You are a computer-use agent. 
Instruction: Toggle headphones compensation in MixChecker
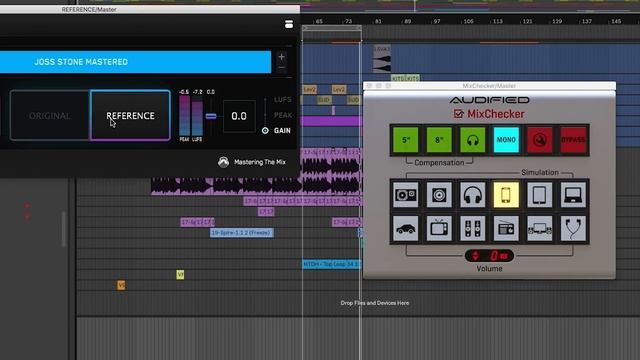(x=472, y=140)
